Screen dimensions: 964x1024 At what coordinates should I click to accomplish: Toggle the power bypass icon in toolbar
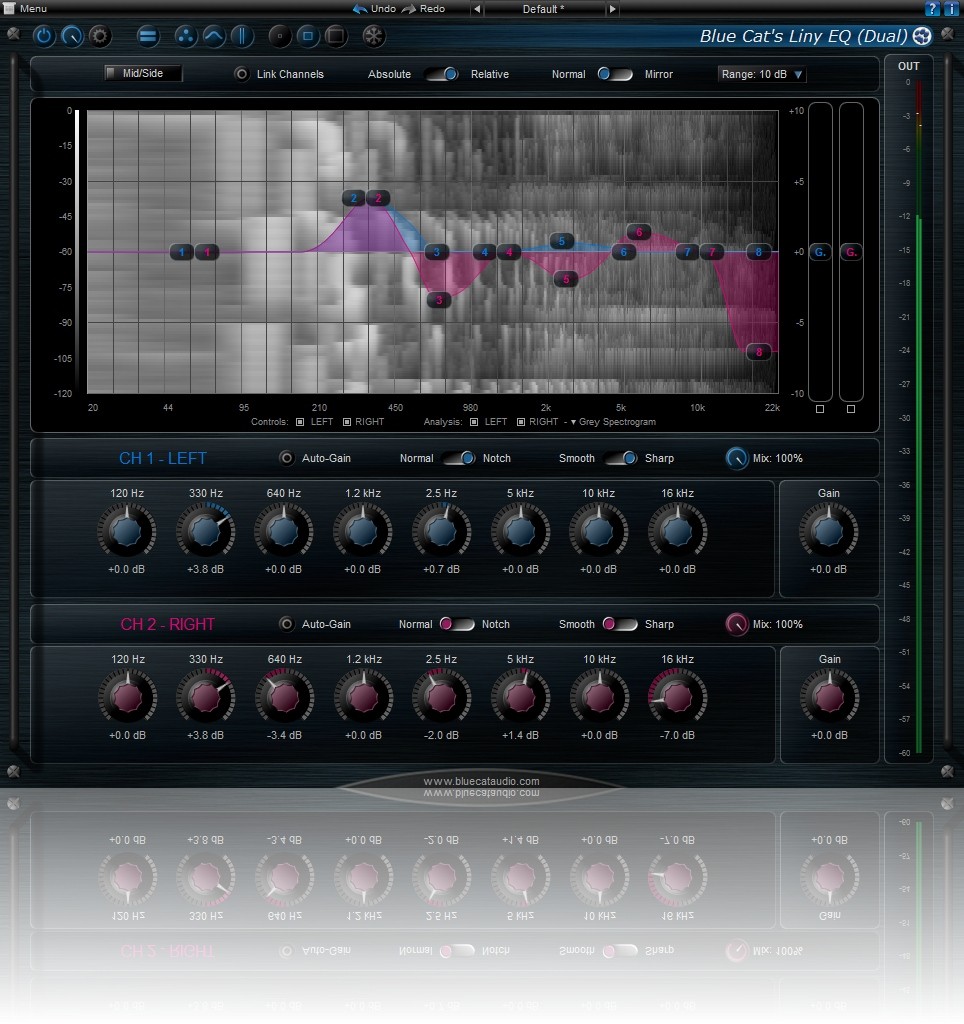(x=44, y=36)
